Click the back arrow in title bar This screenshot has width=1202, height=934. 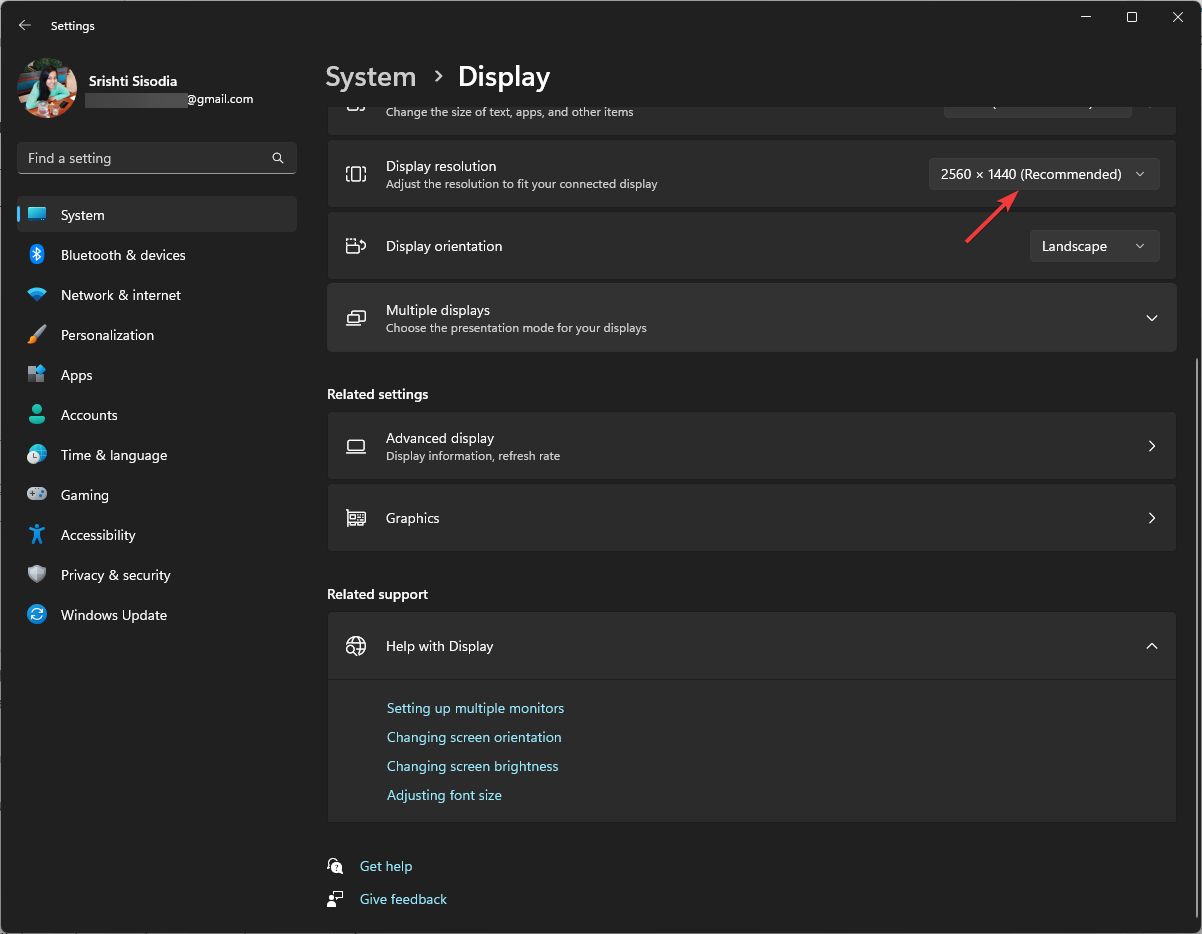(25, 25)
